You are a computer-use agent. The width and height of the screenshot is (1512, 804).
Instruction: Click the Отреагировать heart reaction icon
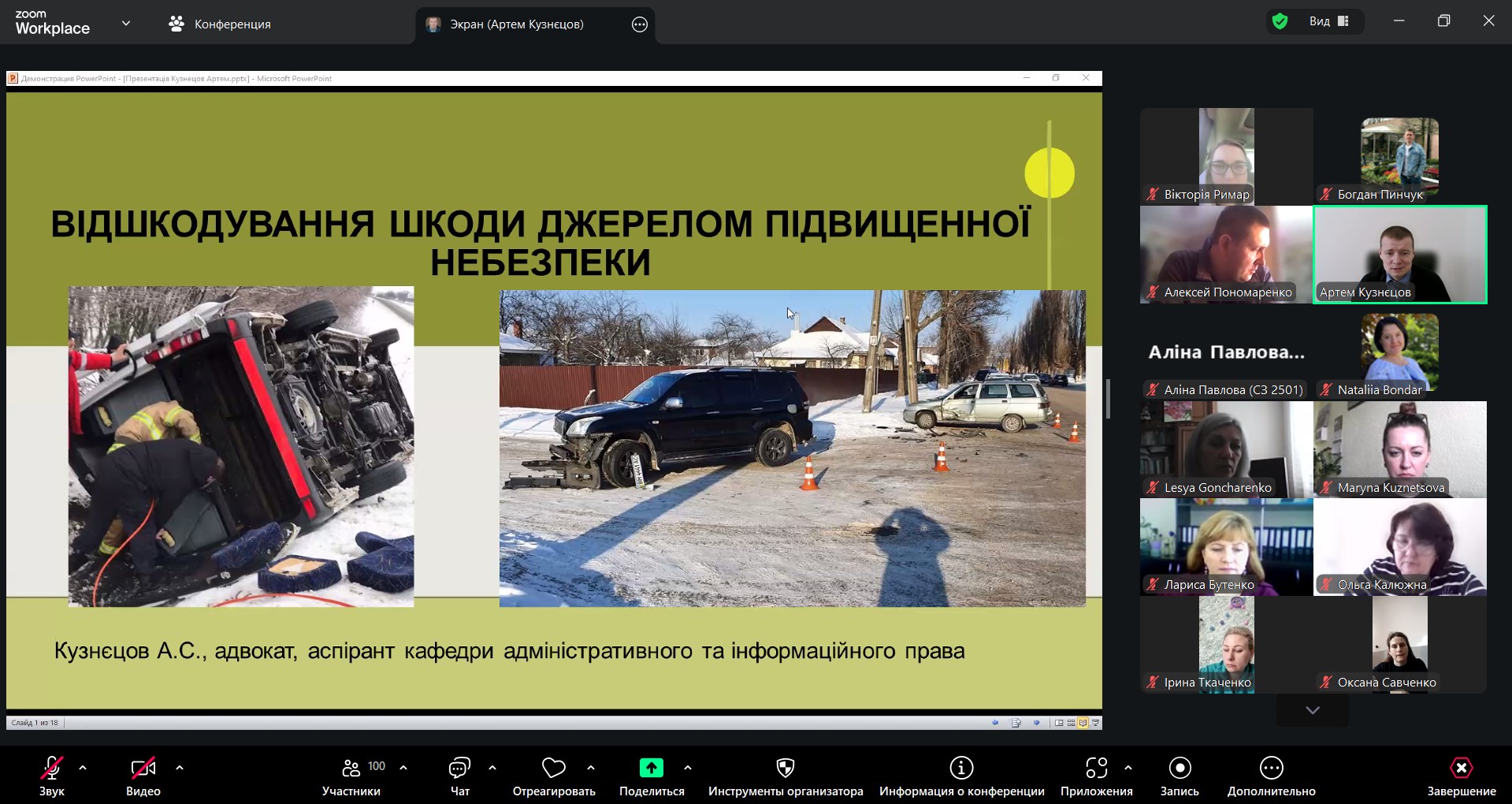tap(554, 769)
